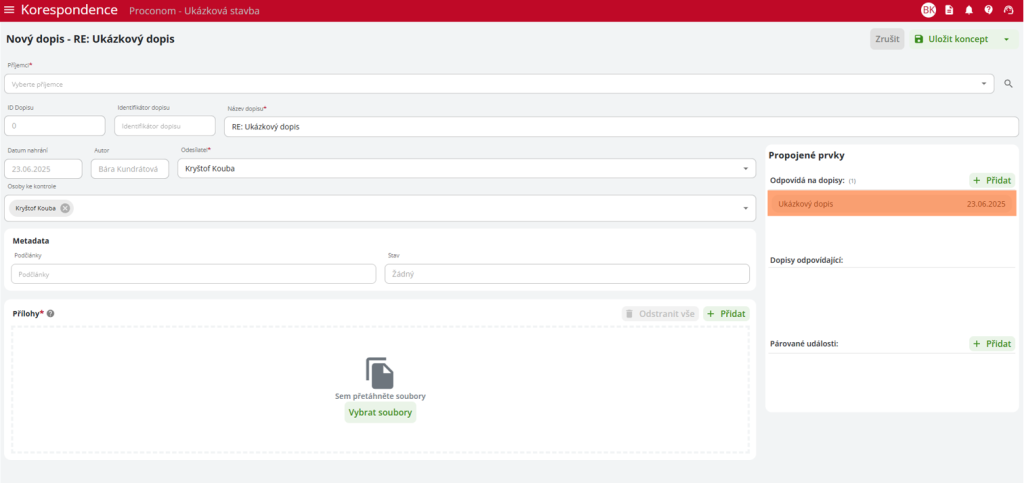The height and width of the screenshot is (483, 1024).
Task: Click the Název dopisu input field
Action: (620, 127)
